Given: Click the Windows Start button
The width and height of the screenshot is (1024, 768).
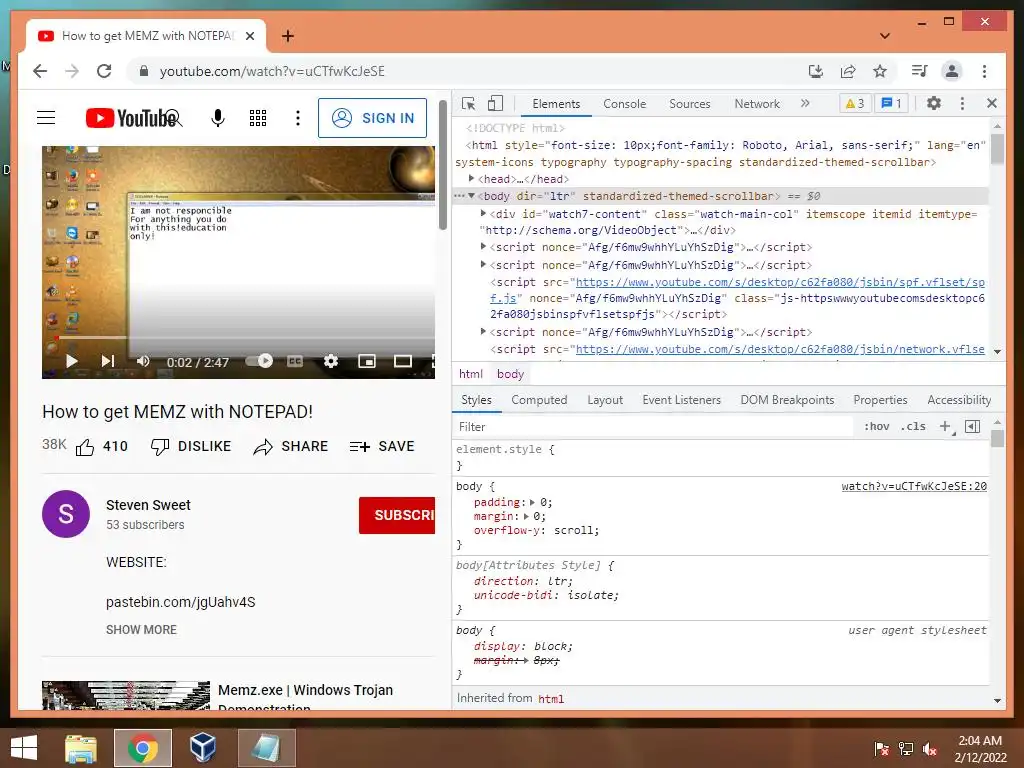Looking at the screenshot, I should click(x=24, y=748).
